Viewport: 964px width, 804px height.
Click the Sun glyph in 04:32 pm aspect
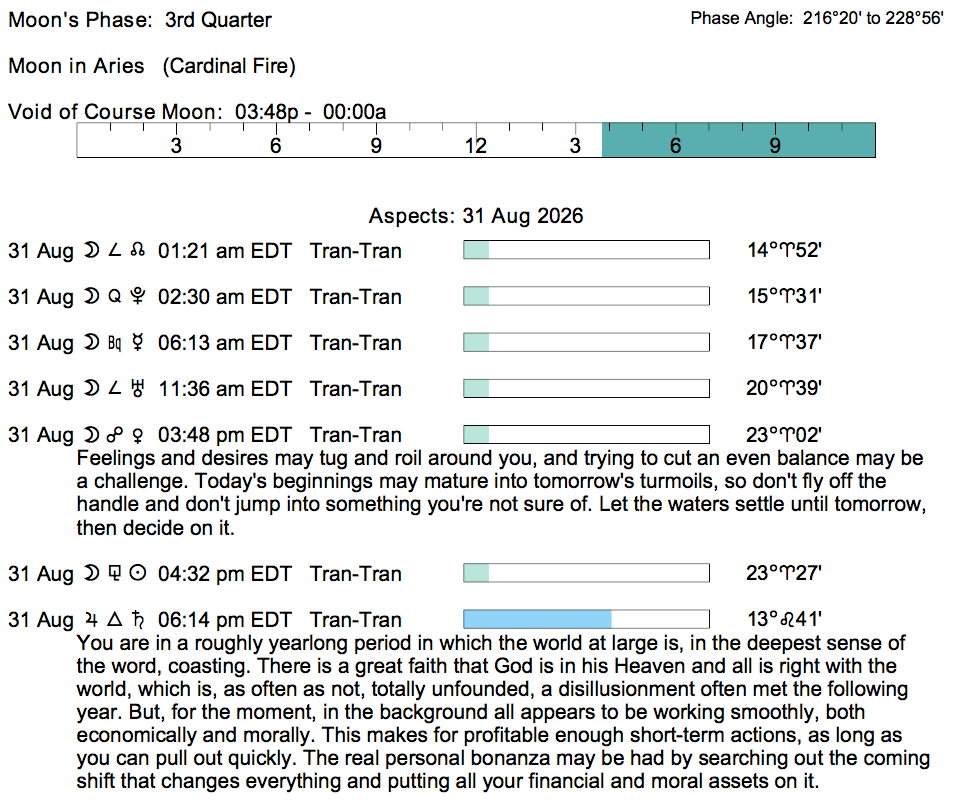tap(138, 573)
